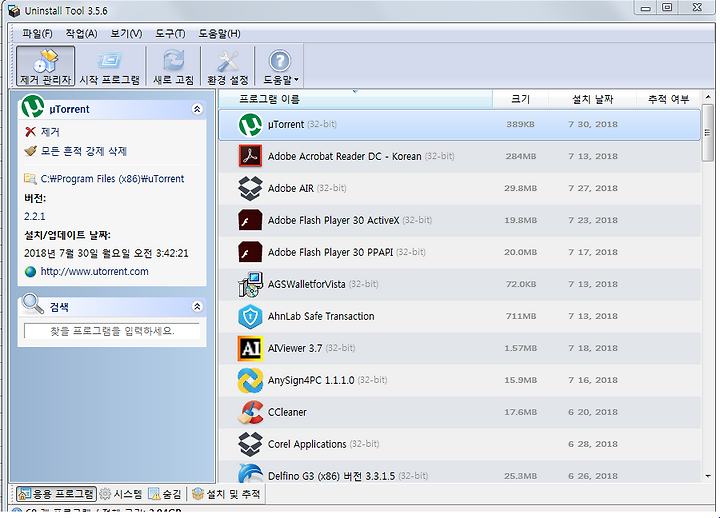Open the 시작 프로그램 startup apps toolbar icon
The width and height of the screenshot is (720, 518).
pyautogui.click(x=109, y=66)
